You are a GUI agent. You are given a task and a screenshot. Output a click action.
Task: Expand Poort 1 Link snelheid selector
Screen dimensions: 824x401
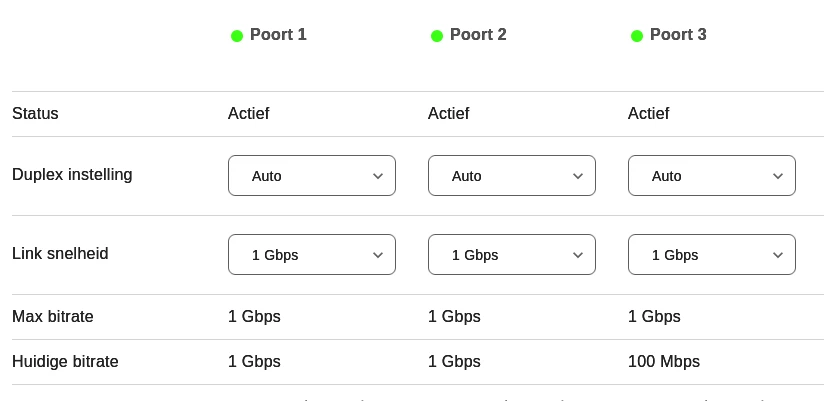coord(312,255)
